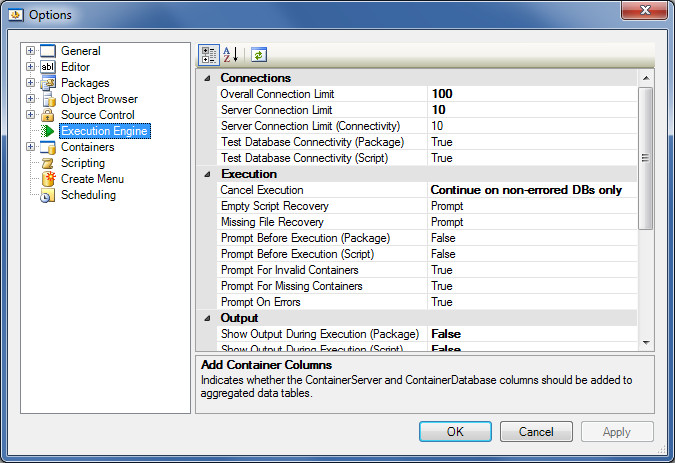Screen dimensions: 675x463
Task: Click the Scheduling clock icon
Action: tap(48, 195)
